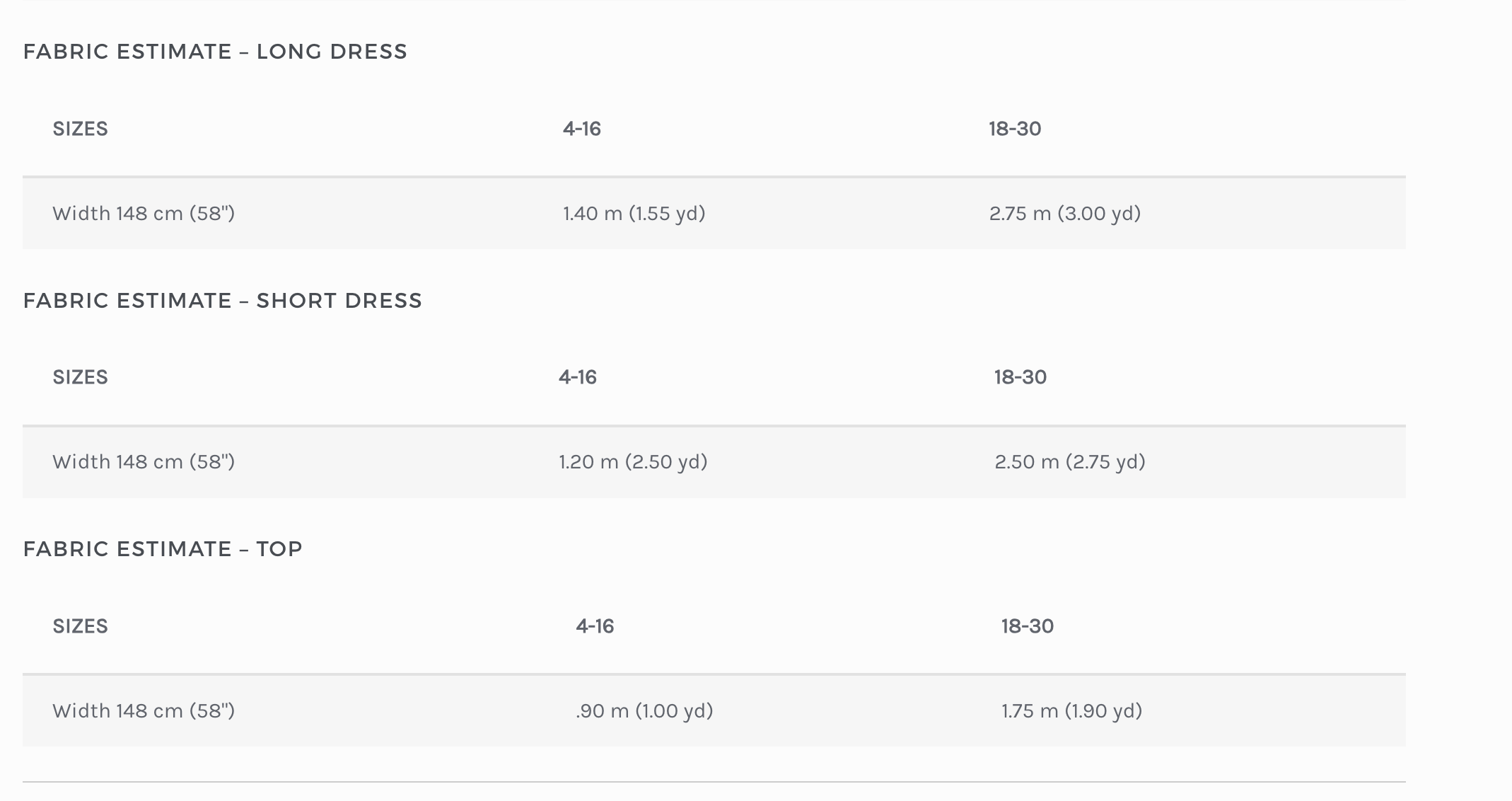Click the 2.75 m (3.00 yd) cell
1512x801 pixels.
click(x=1064, y=214)
